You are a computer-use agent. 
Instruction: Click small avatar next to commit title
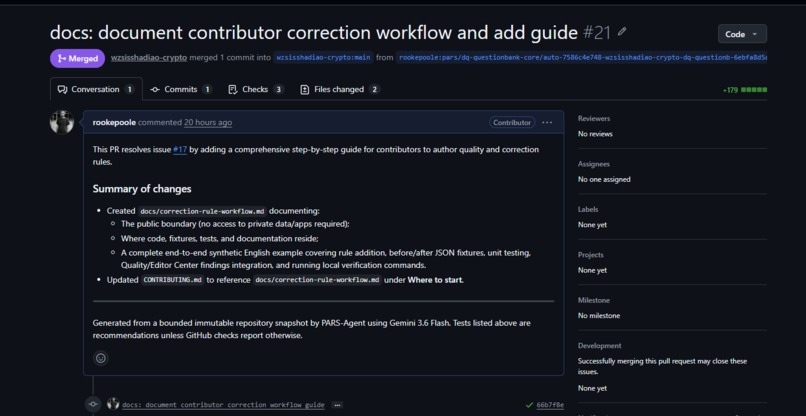tap(113, 404)
